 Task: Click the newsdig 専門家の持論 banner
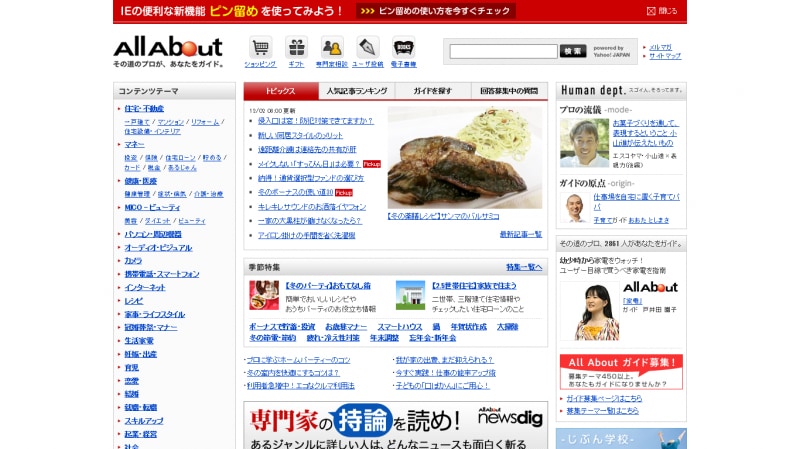395,426
